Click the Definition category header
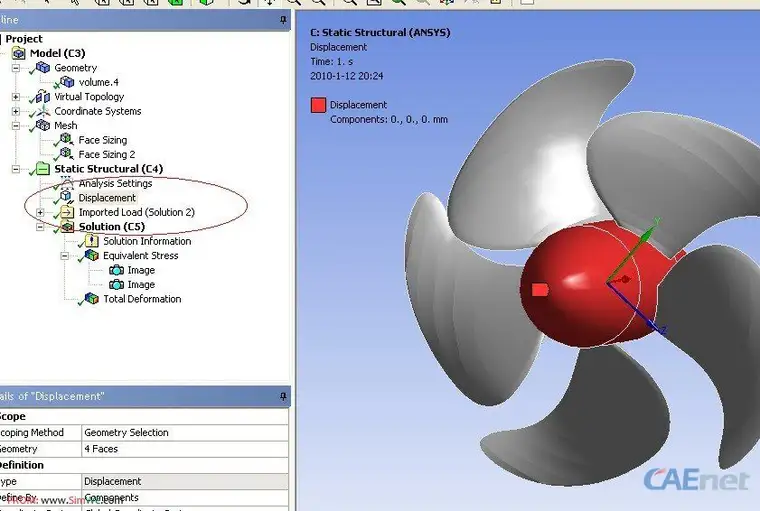The image size is (760, 511). click(x=22, y=465)
